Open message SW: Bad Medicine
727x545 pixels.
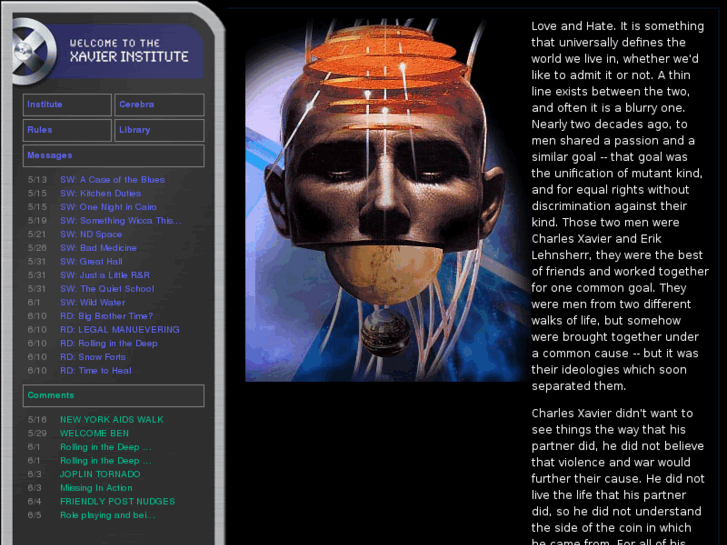pyautogui.click(x=98, y=248)
